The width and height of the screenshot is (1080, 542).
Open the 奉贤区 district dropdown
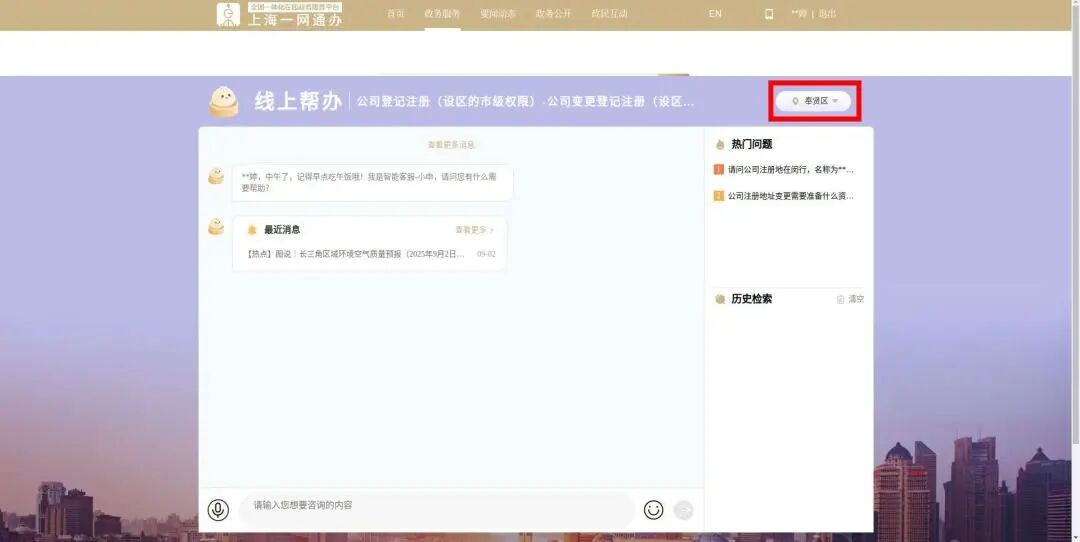tap(814, 101)
